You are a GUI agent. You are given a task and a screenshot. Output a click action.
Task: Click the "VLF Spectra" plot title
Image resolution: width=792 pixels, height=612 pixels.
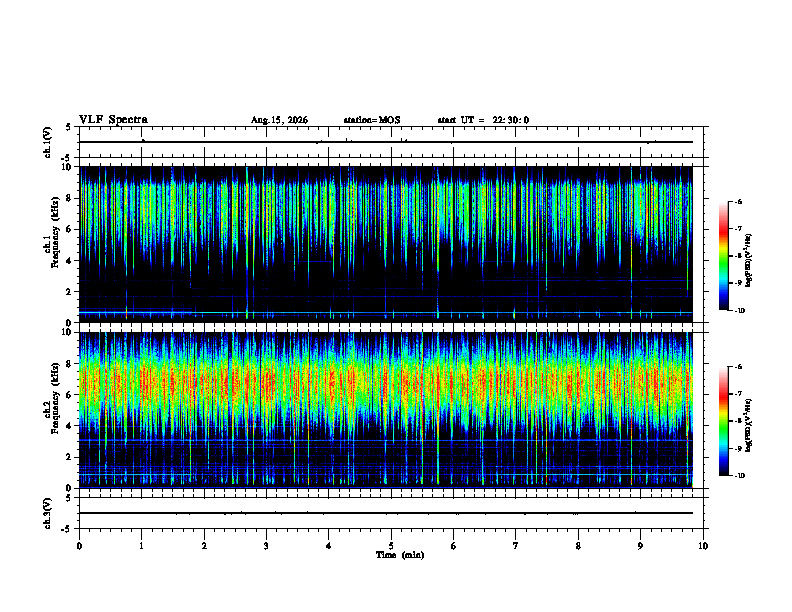pyautogui.click(x=113, y=120)
